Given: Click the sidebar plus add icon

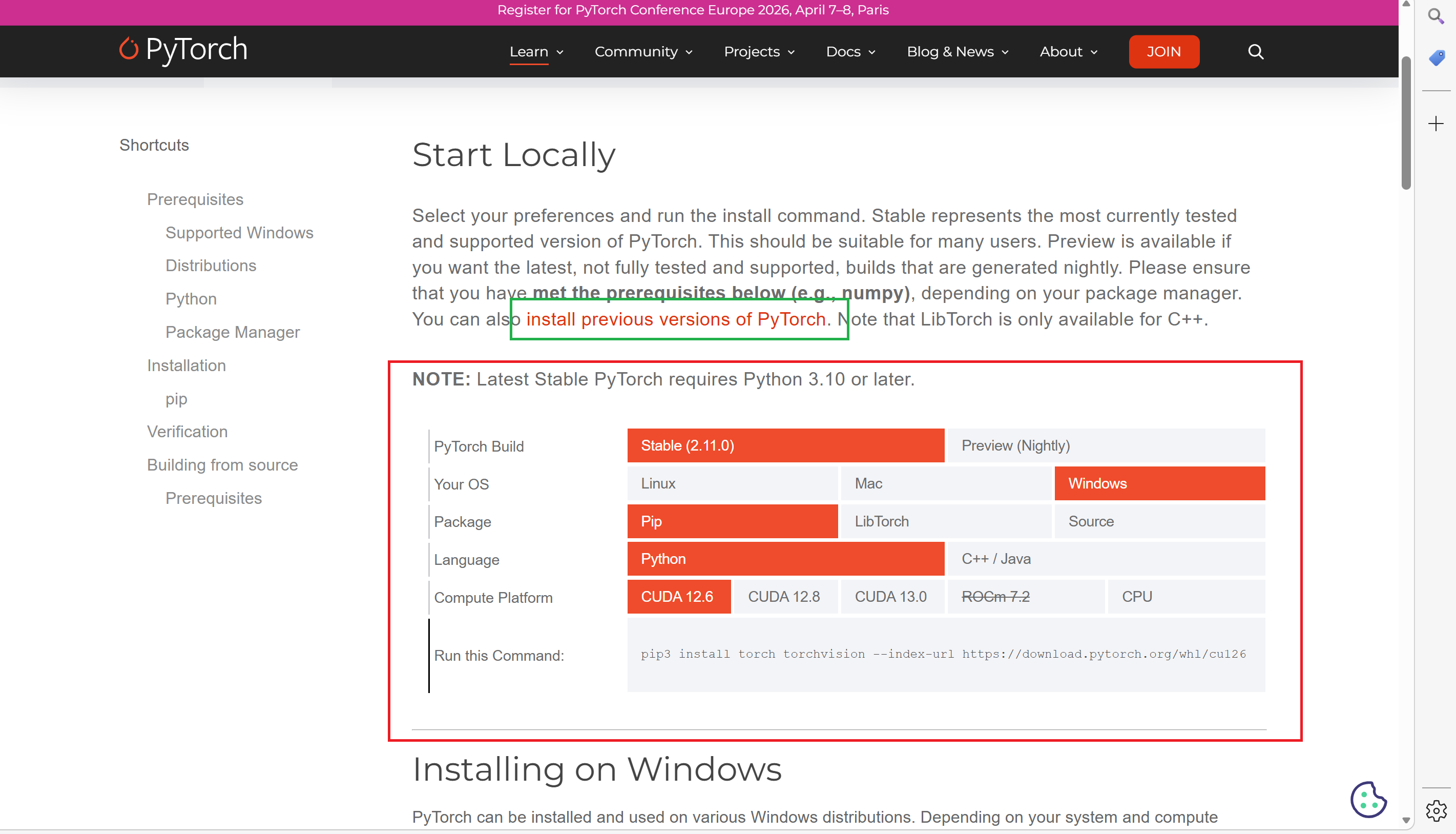Looking at the screenshot, I should [1436, 124].
